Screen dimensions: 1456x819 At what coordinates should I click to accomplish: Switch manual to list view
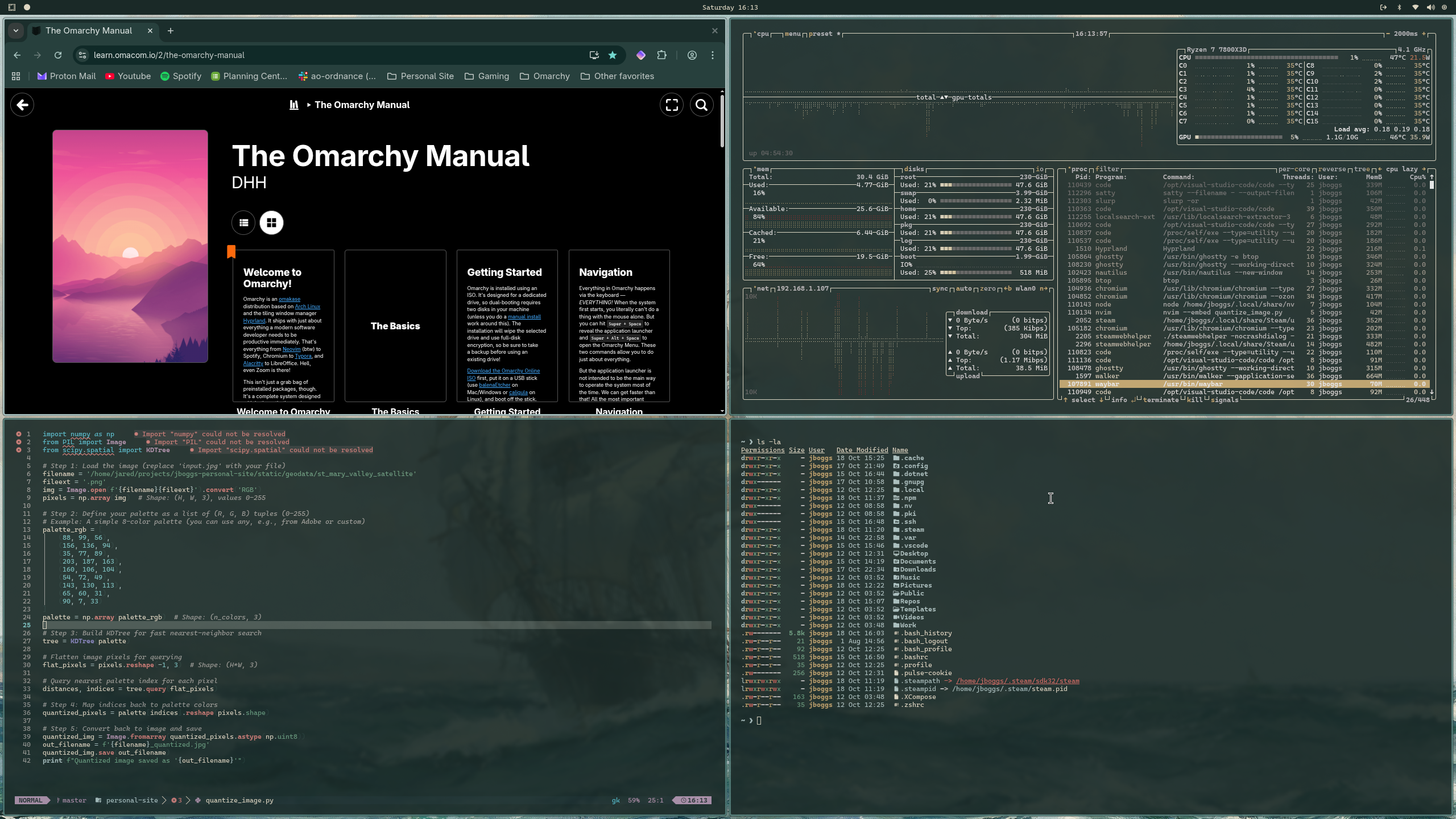point(243,222)
